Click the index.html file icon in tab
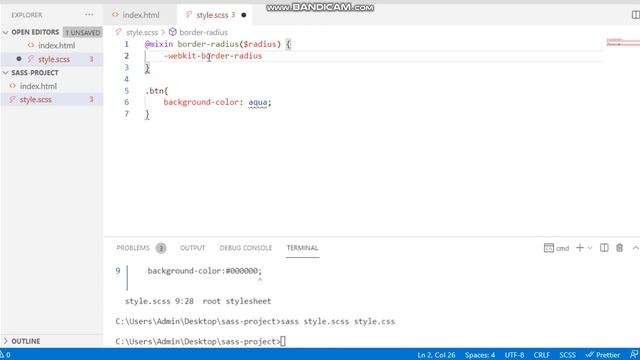Viewport: 640px width, 360px height. click(x=115, y=14)
